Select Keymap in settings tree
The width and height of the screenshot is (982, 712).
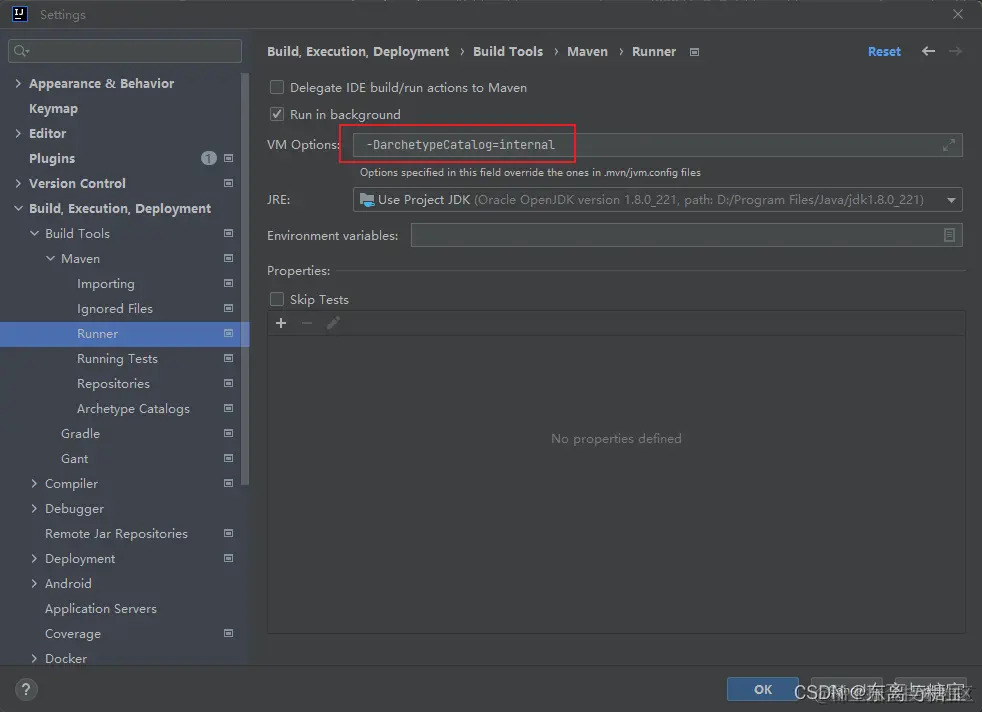[x=53, y=109]
